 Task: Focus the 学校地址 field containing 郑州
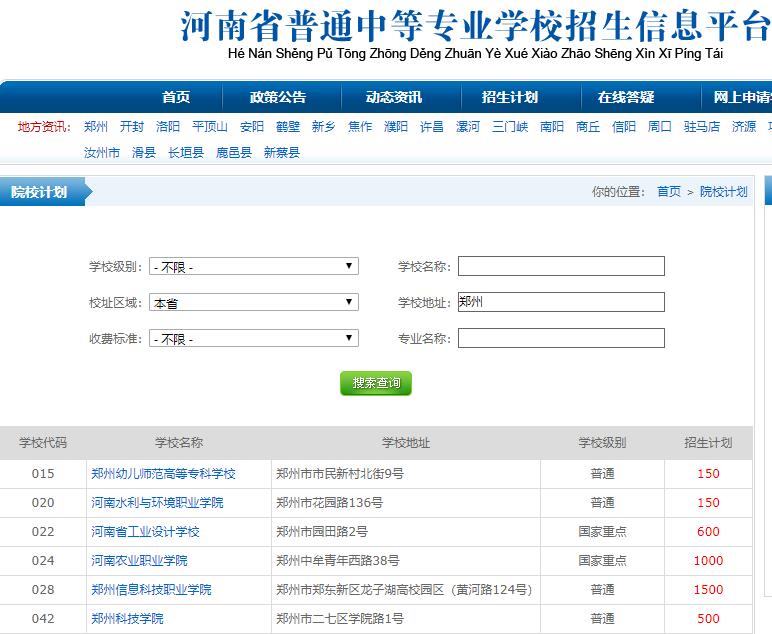click(561, 302)
